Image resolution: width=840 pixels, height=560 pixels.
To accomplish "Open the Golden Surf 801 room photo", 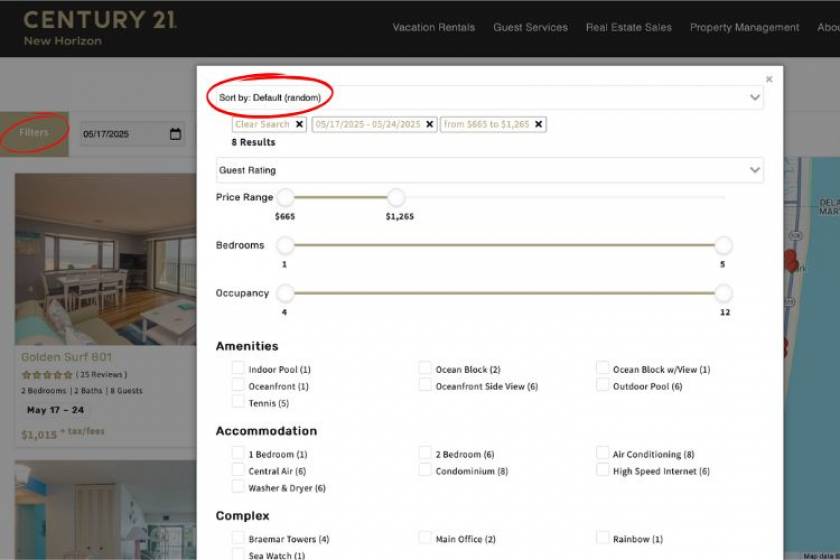I will pyautogui.click(x=106, y=259).
